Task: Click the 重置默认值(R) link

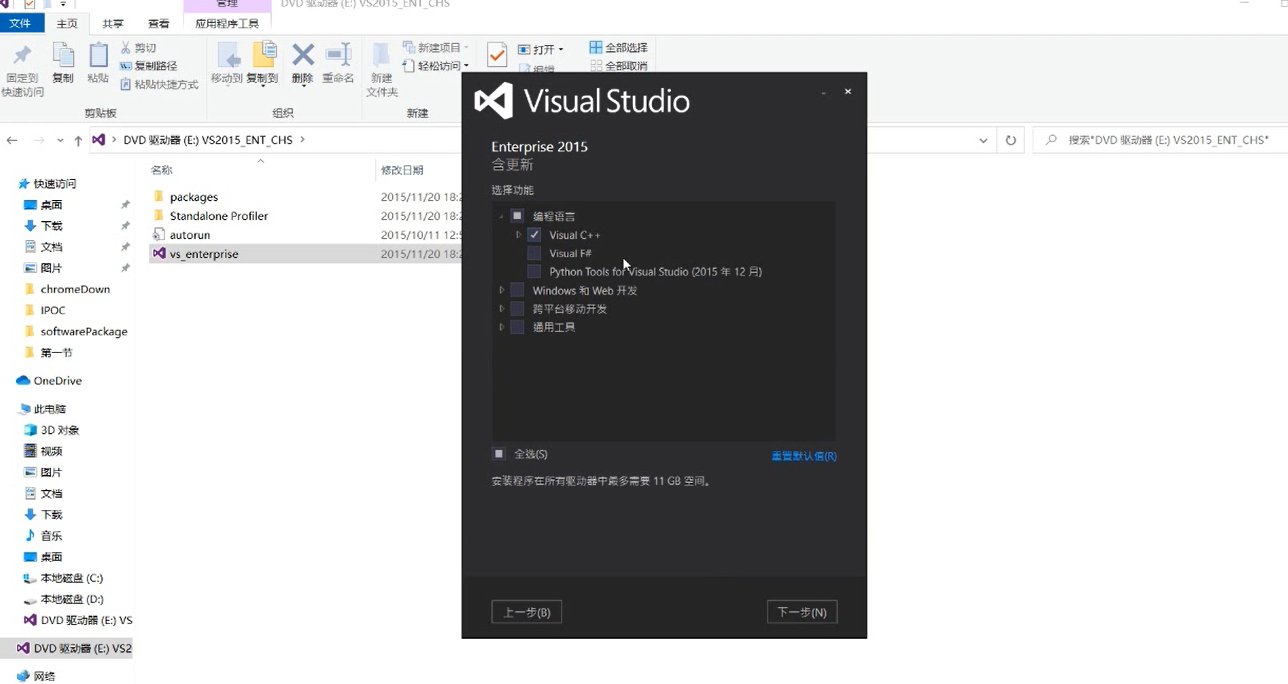Action: [804, 456]
